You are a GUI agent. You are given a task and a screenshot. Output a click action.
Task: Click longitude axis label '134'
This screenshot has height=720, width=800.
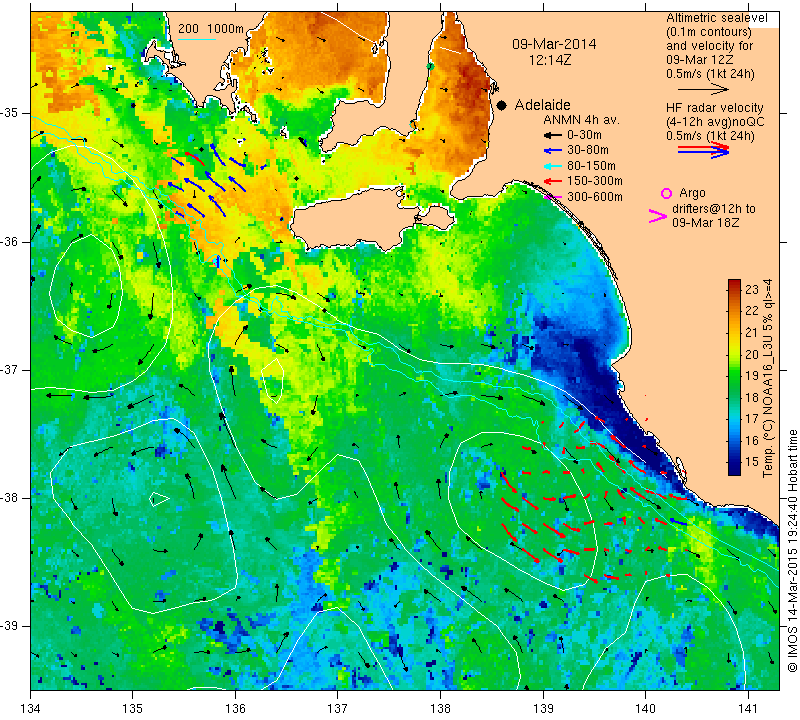coord(31,709)
